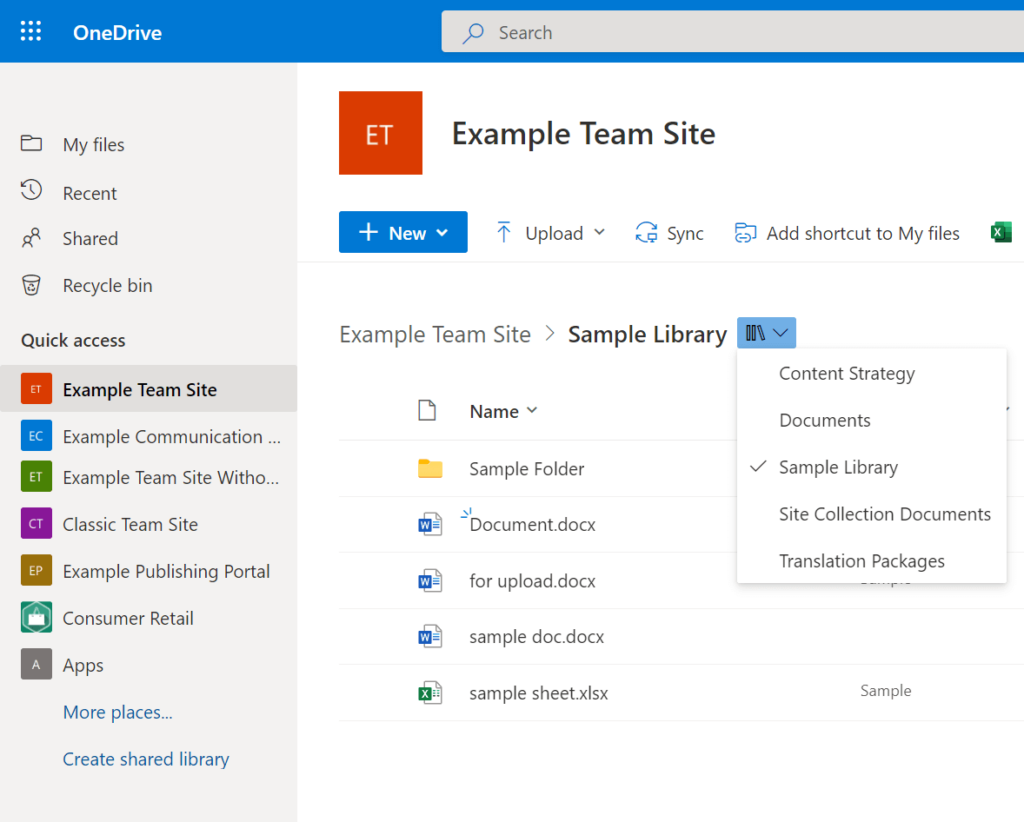The image size is (1024, 822).
Task: Click Create shared library link
Action: click(x=146, y=759)
